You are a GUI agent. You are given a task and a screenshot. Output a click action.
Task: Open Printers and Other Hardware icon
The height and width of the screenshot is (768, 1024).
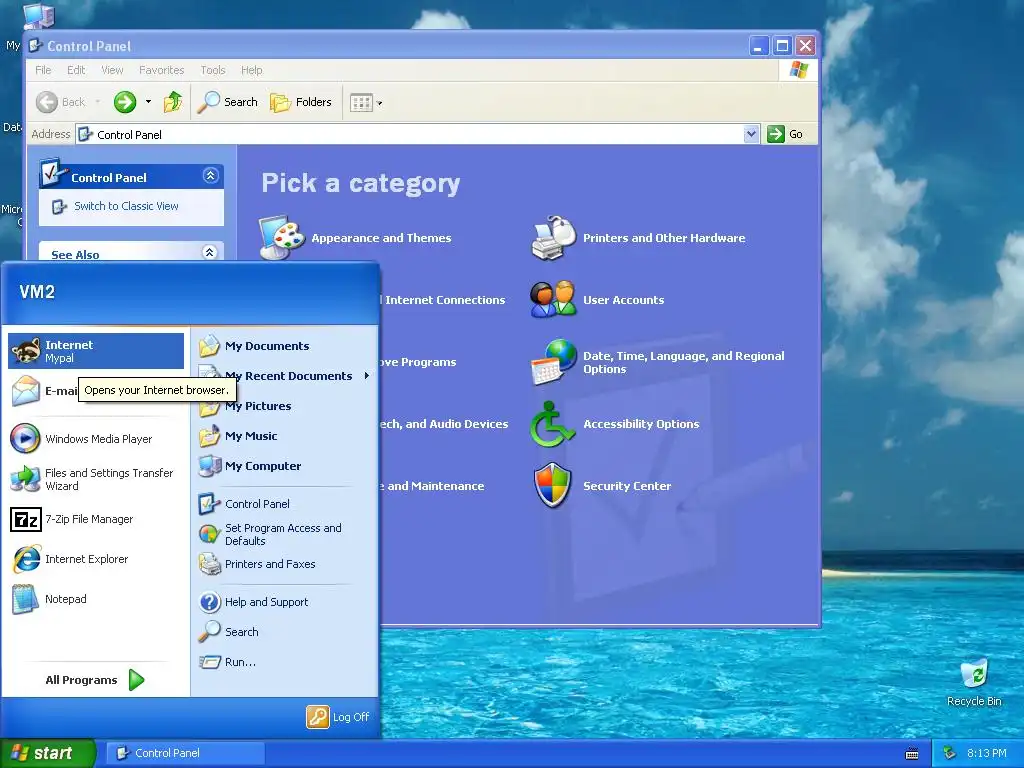pyautogui.click(x=553, y=238)
